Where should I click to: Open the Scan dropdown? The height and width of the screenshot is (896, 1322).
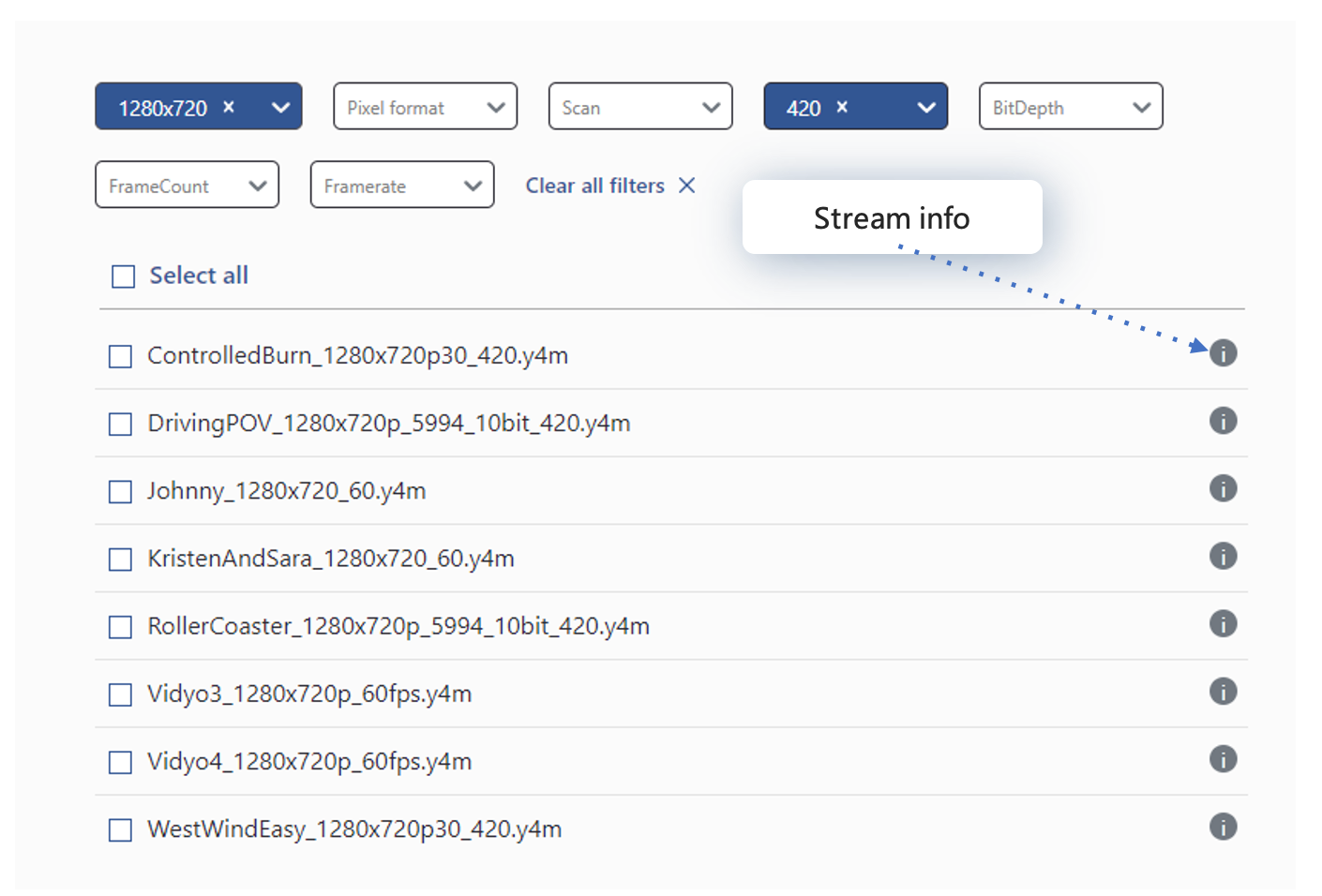[x=640, y=107]
